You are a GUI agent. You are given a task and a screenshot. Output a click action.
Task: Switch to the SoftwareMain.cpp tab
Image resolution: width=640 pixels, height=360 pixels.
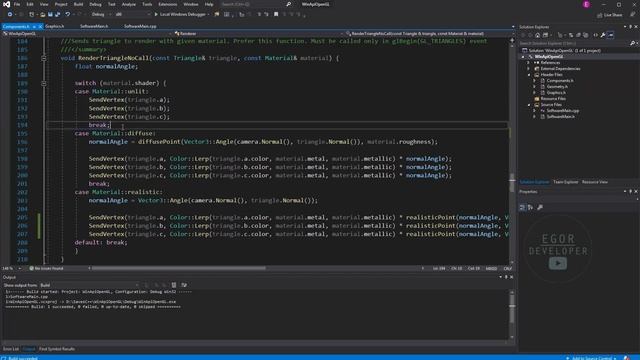[140, 26]
